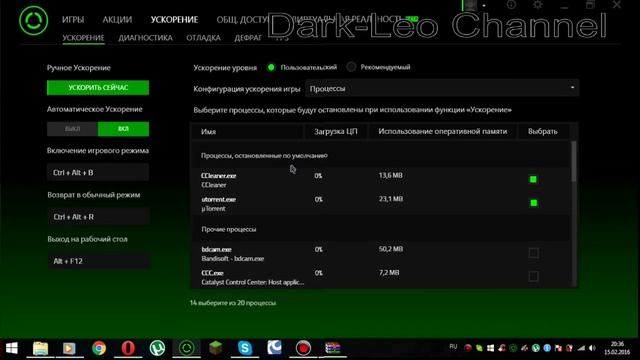Select the CCleaner.exe process row
Viewport: 640px width, 360px height.
[381, 180]
